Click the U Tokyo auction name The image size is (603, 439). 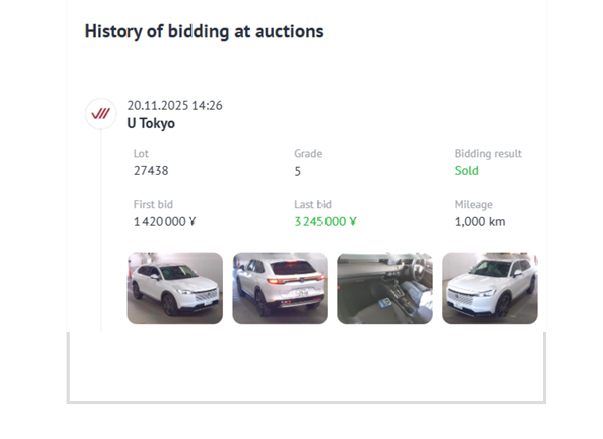click(151, 123)
